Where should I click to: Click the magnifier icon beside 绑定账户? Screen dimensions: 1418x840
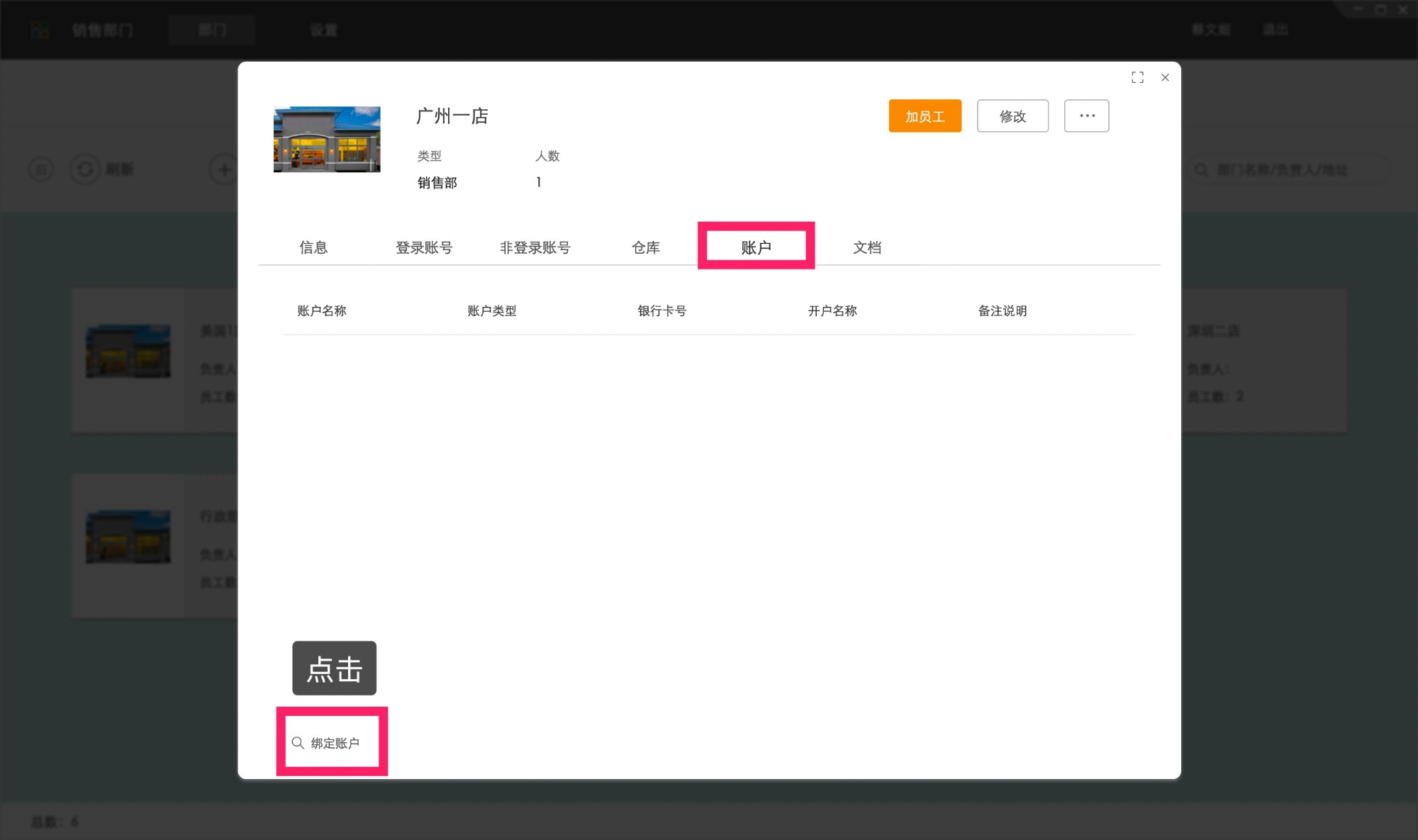pos(297,741)
